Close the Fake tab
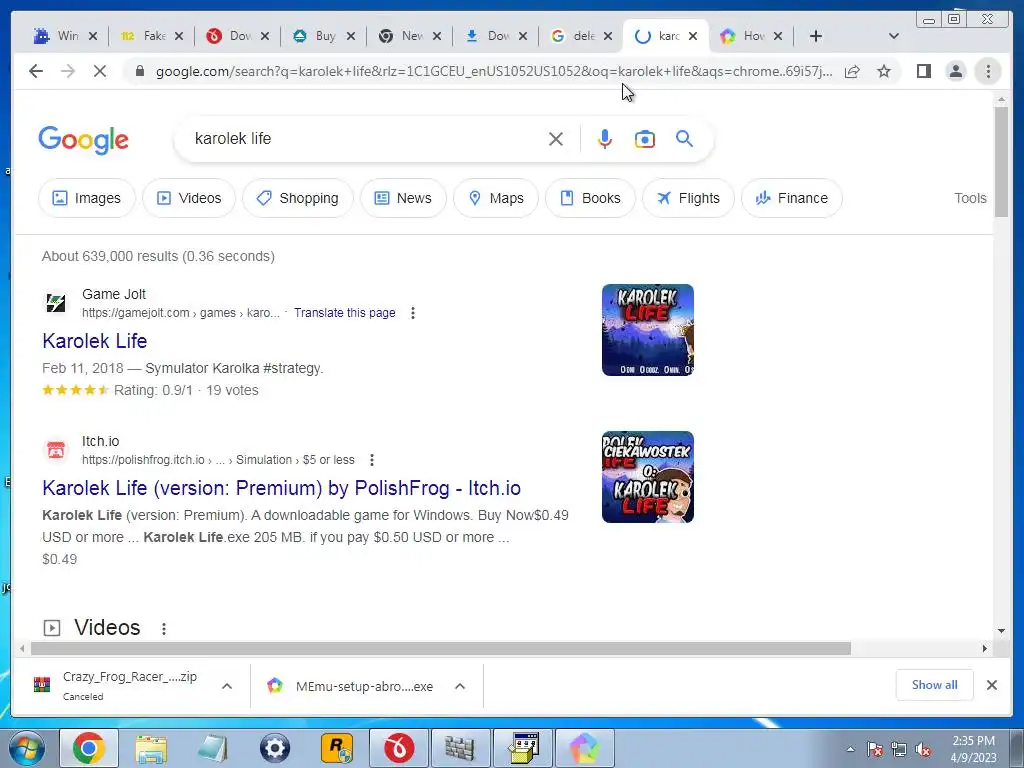Screen dimensions: 1024x768 pyautogui.click(x=179, y=36)
